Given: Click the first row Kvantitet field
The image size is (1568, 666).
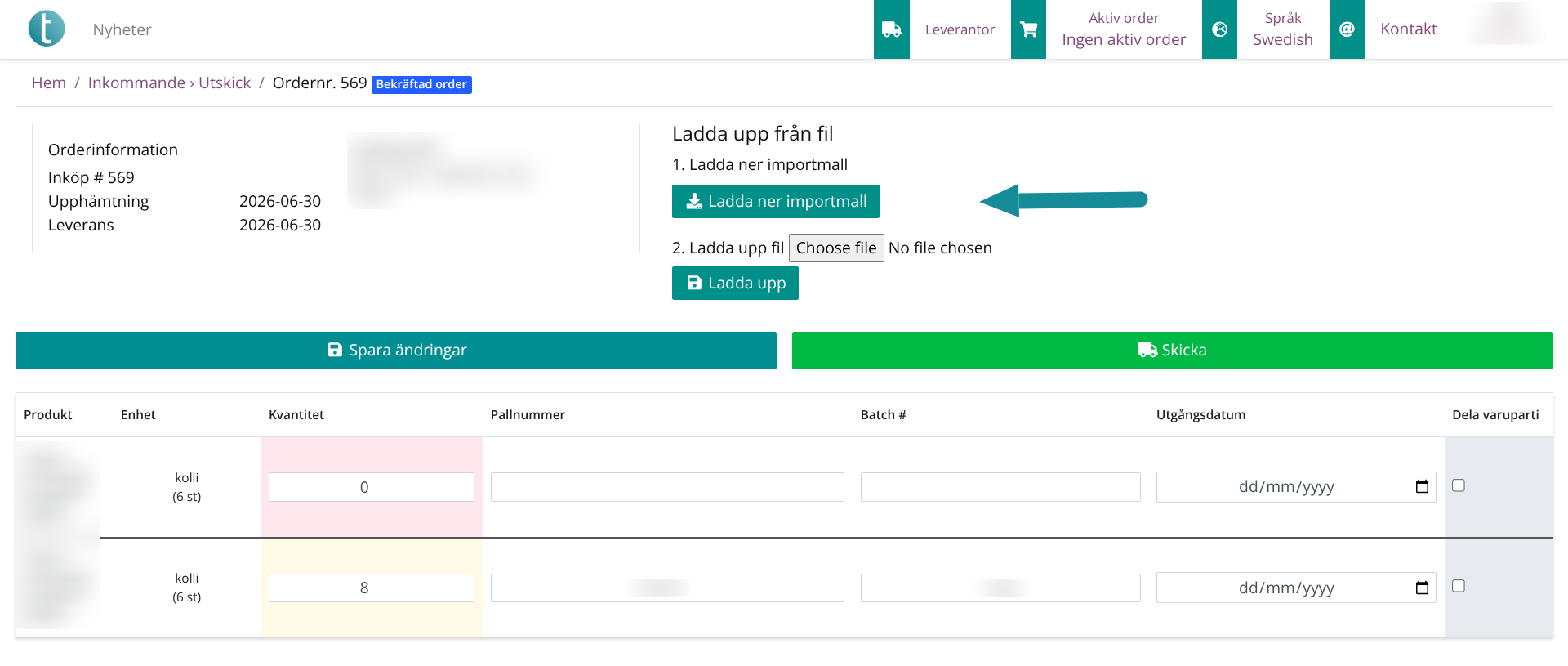Looking at the screenshot, I should tap(372, 487).
